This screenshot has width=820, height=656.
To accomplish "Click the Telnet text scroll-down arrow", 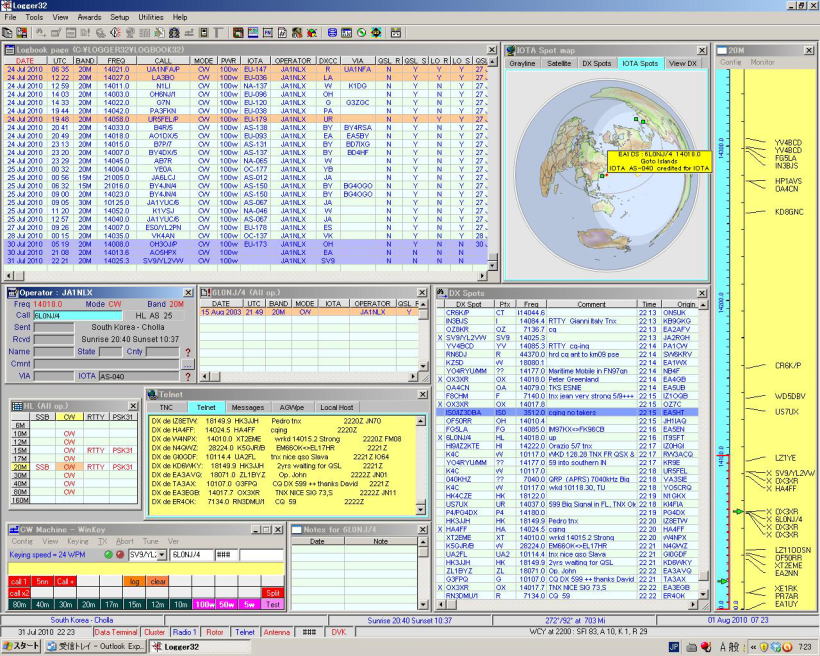I will (x=420, y=508).
